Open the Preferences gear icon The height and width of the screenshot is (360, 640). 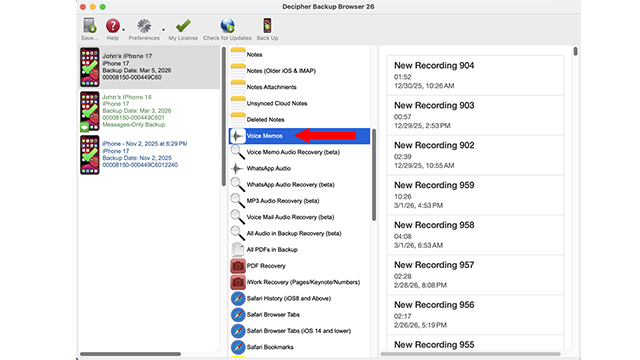point(144,26)
